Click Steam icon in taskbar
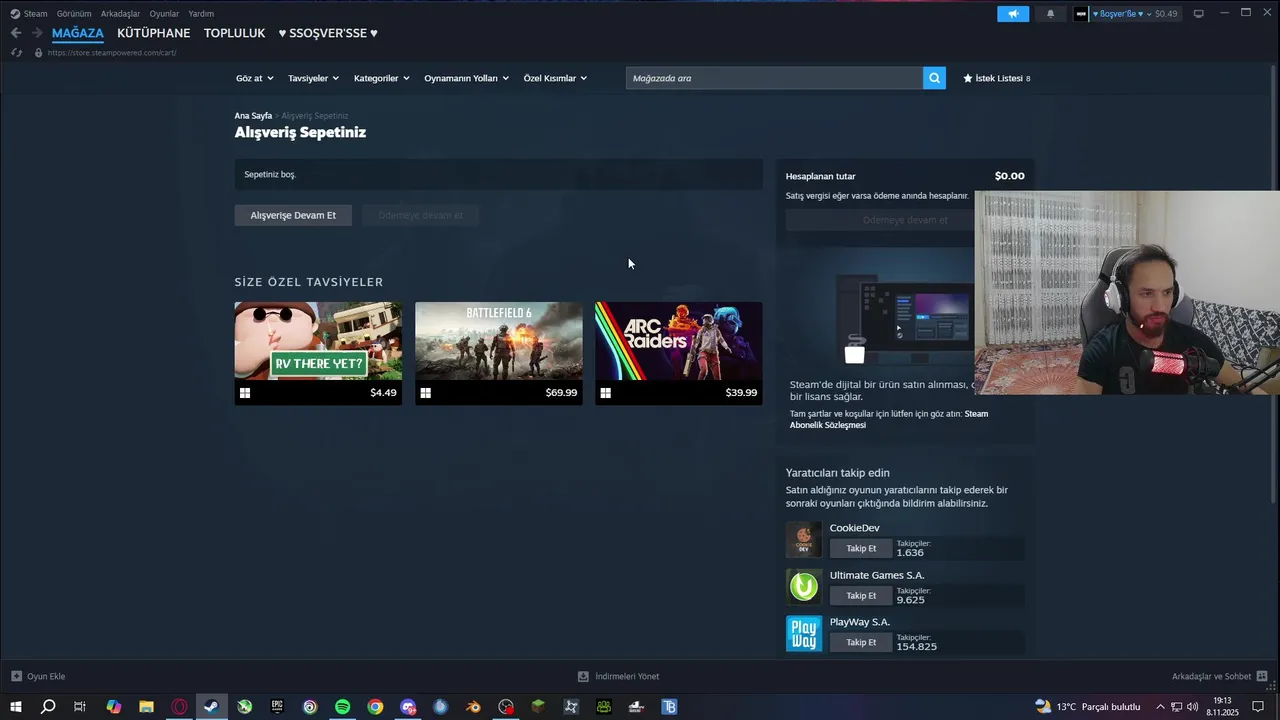The image size is (1280, 720). pos(211,707)
